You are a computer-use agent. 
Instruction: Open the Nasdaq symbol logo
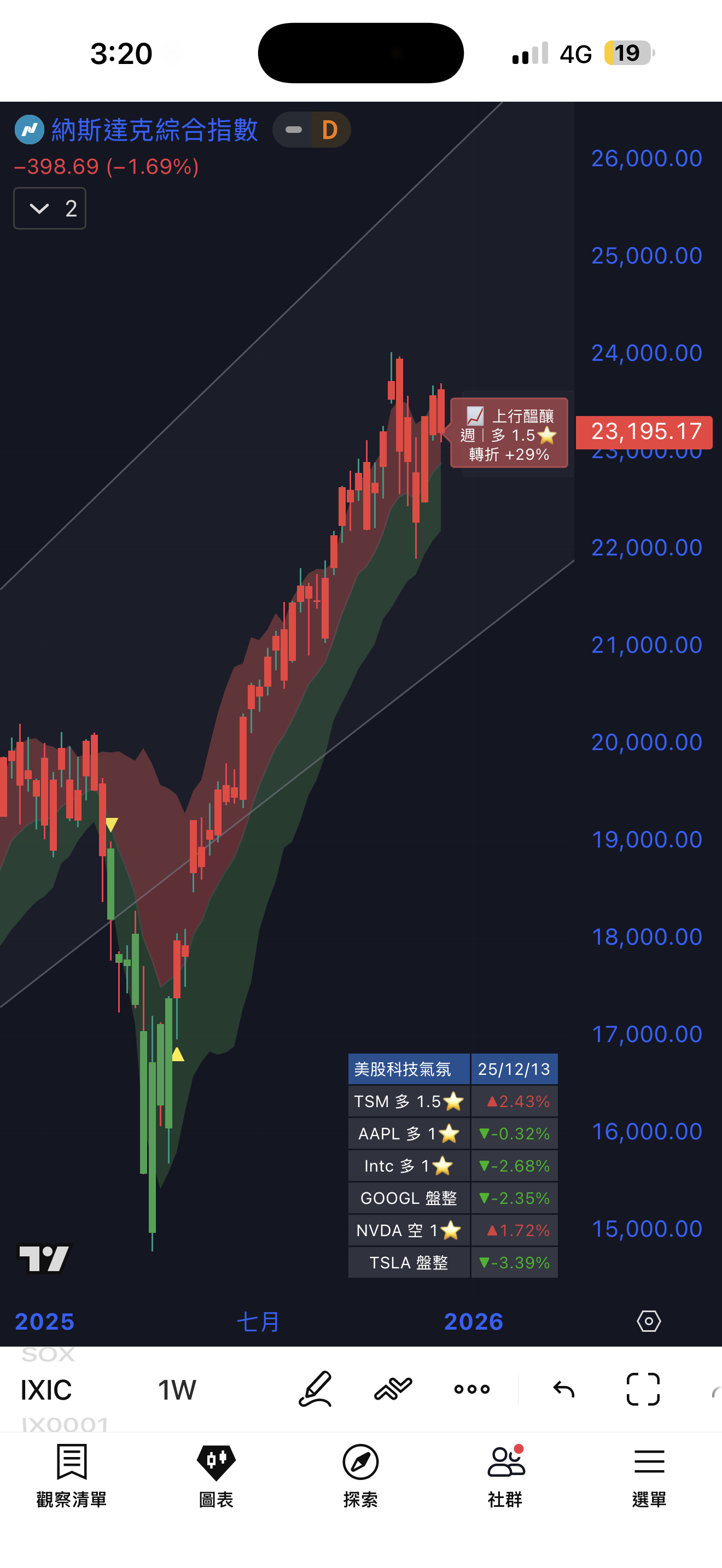click(x=29, y=130)
